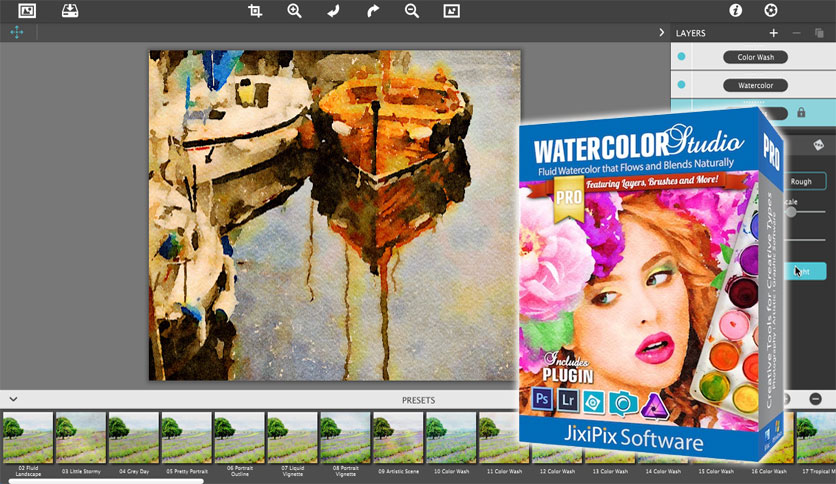Apply the 10 Color Wash preset
836x484 pixels.
451,437
